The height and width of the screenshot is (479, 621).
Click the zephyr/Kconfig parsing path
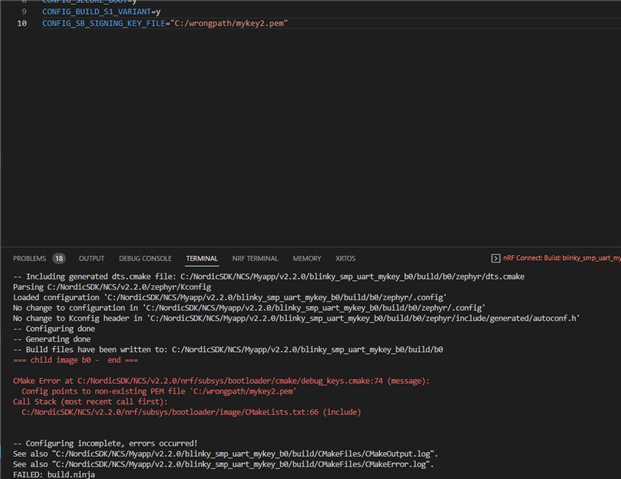tap(129, 287)
